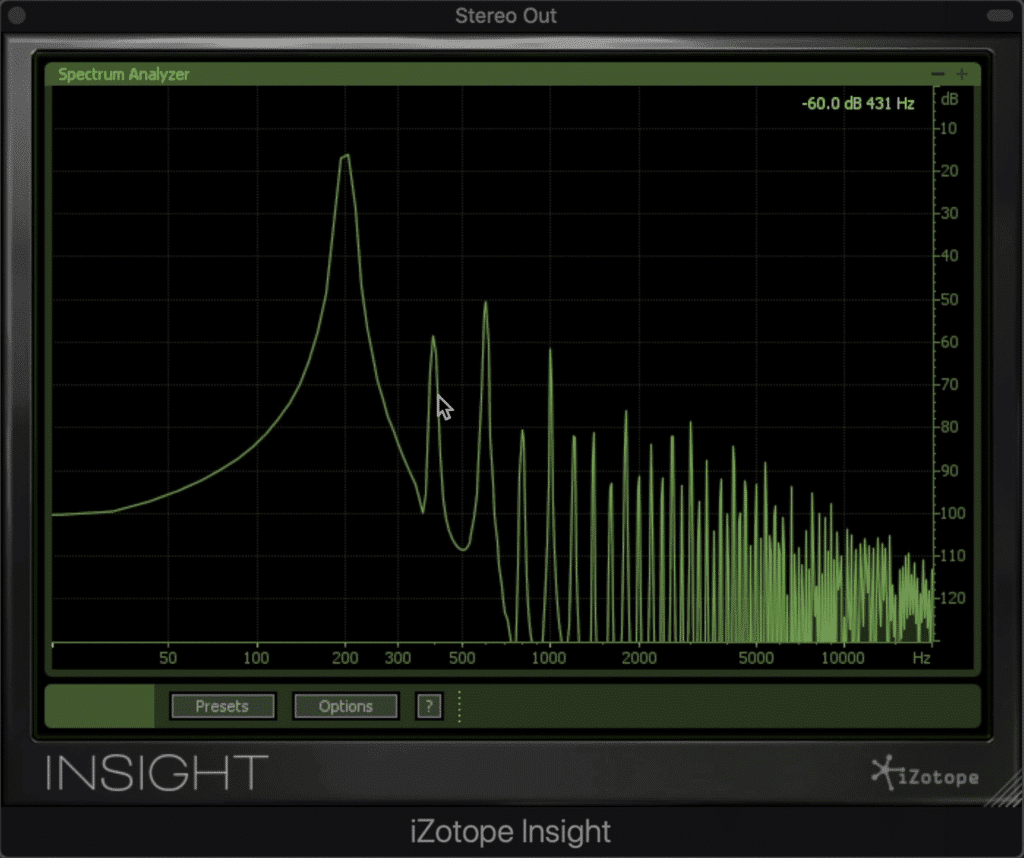Image resolution: width=1024 pixels, height=858 pixels.
Task: Click the window close button at top-left
Action: click(x=16, y=15)
